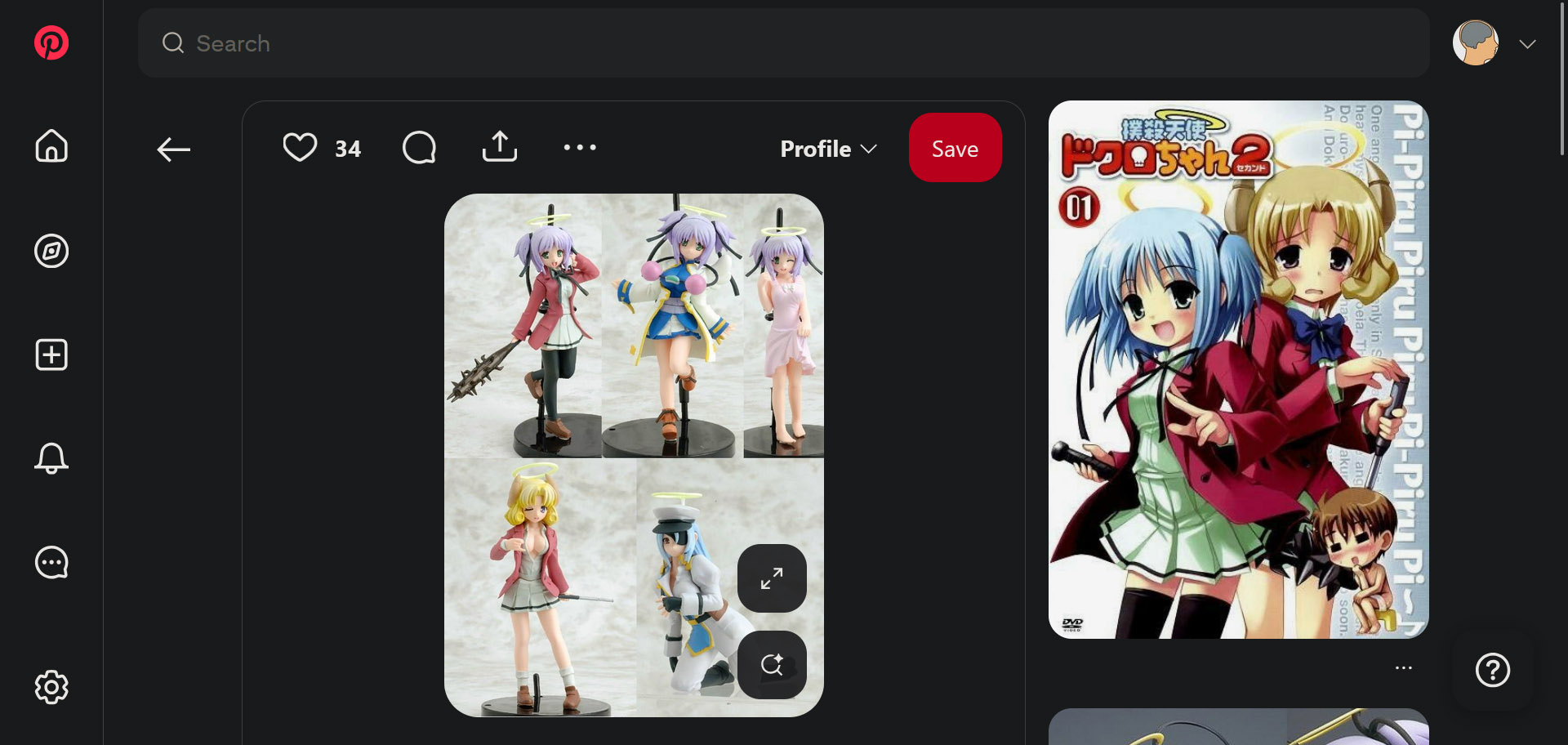The width and height of the screenshot is (1568, 745).
Task: Open the partially visible pin below DVD cover
Action: 1239,726
